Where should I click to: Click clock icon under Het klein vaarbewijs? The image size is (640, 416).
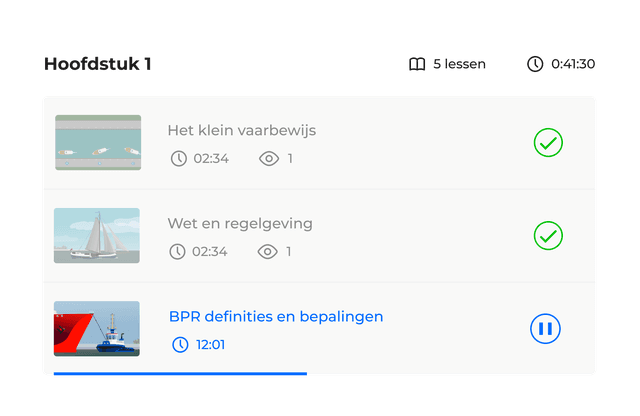[178, 158]
